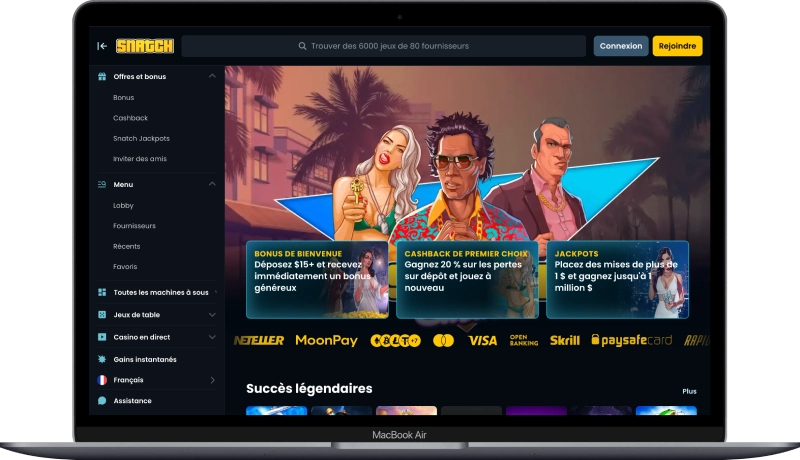Select Inviter des amis
The image size is (800, 460).
(140, 159)
